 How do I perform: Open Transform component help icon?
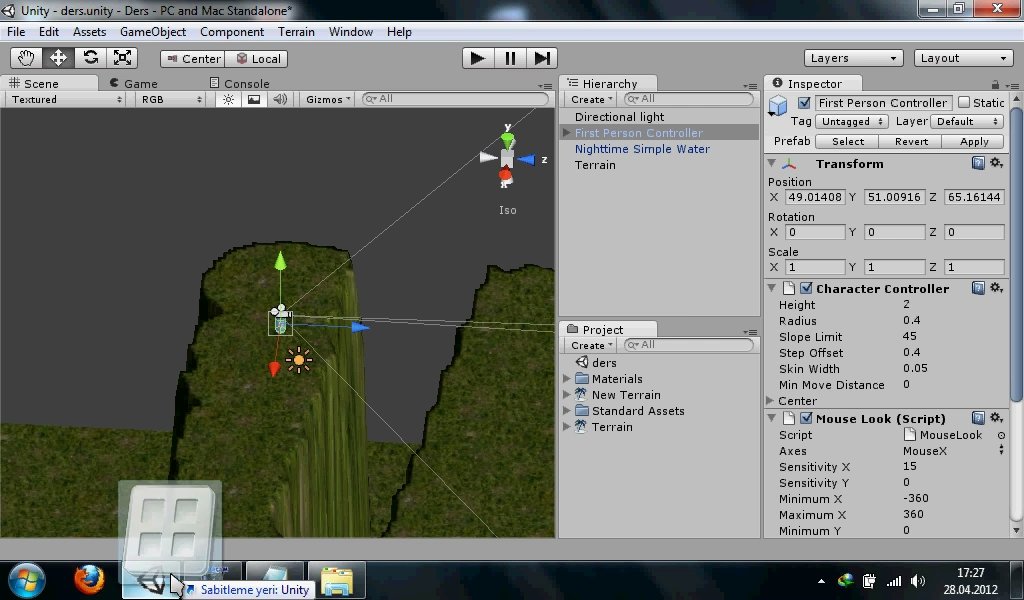pos(978,163)
